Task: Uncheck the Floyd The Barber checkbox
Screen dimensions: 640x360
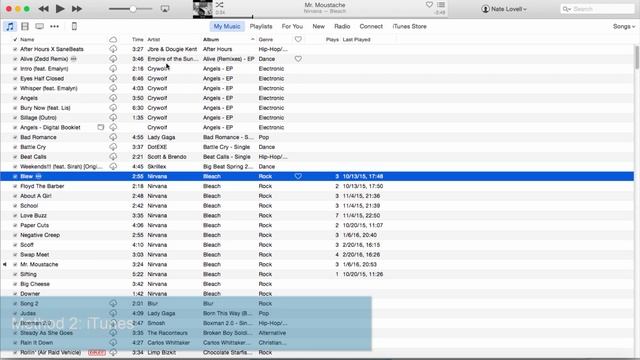Action: (x=15, y=186)
